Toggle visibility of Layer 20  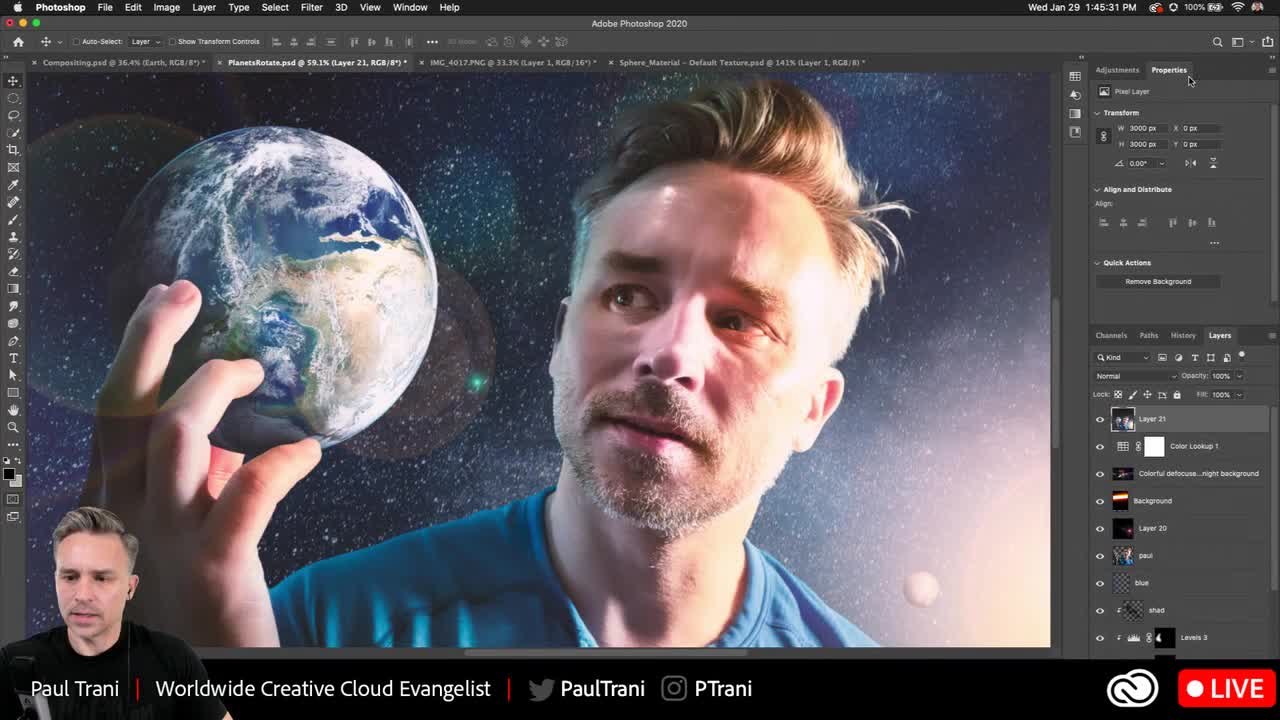point(1100,528)
